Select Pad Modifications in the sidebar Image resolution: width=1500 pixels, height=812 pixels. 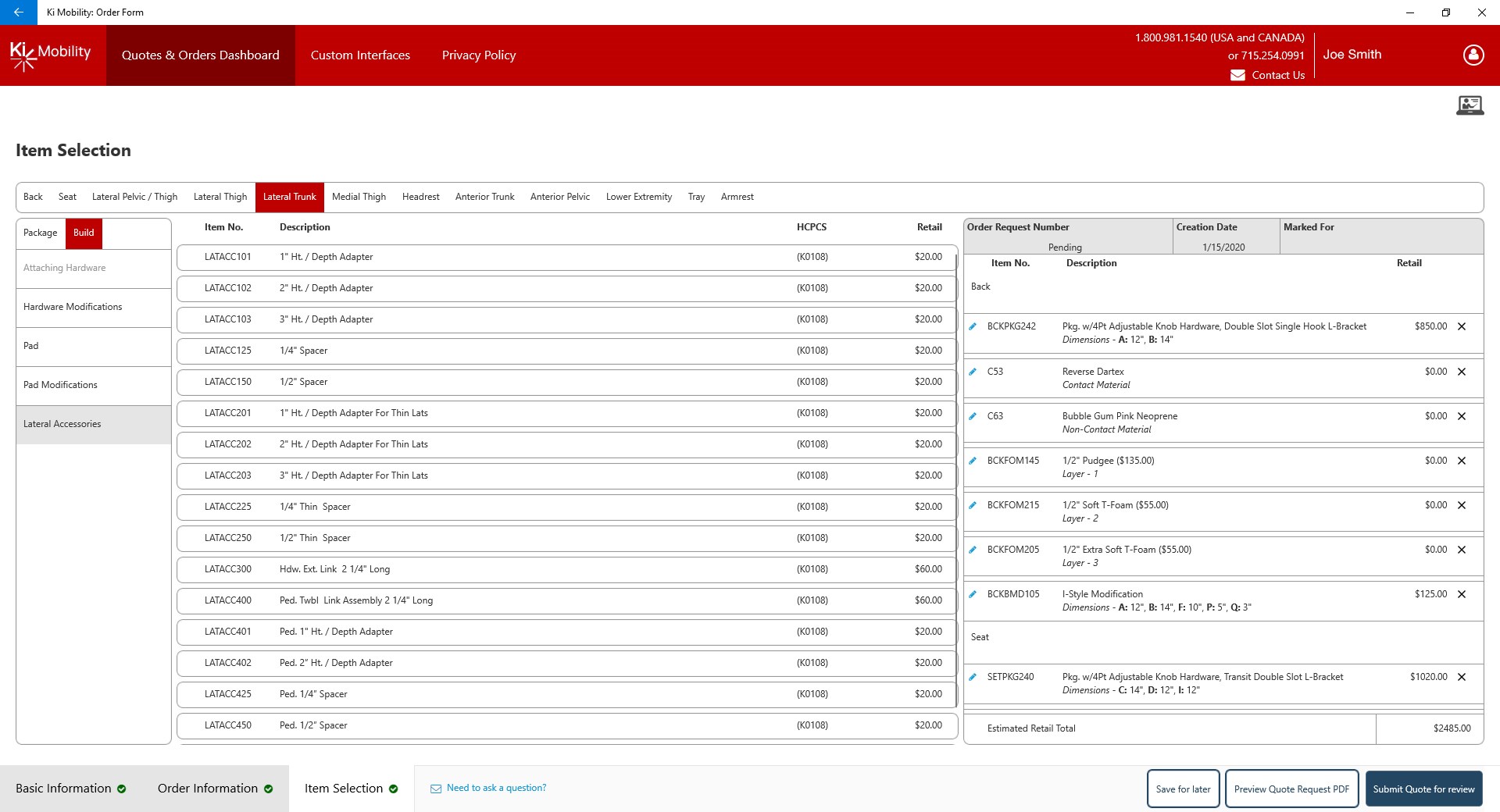coord(60,385)
